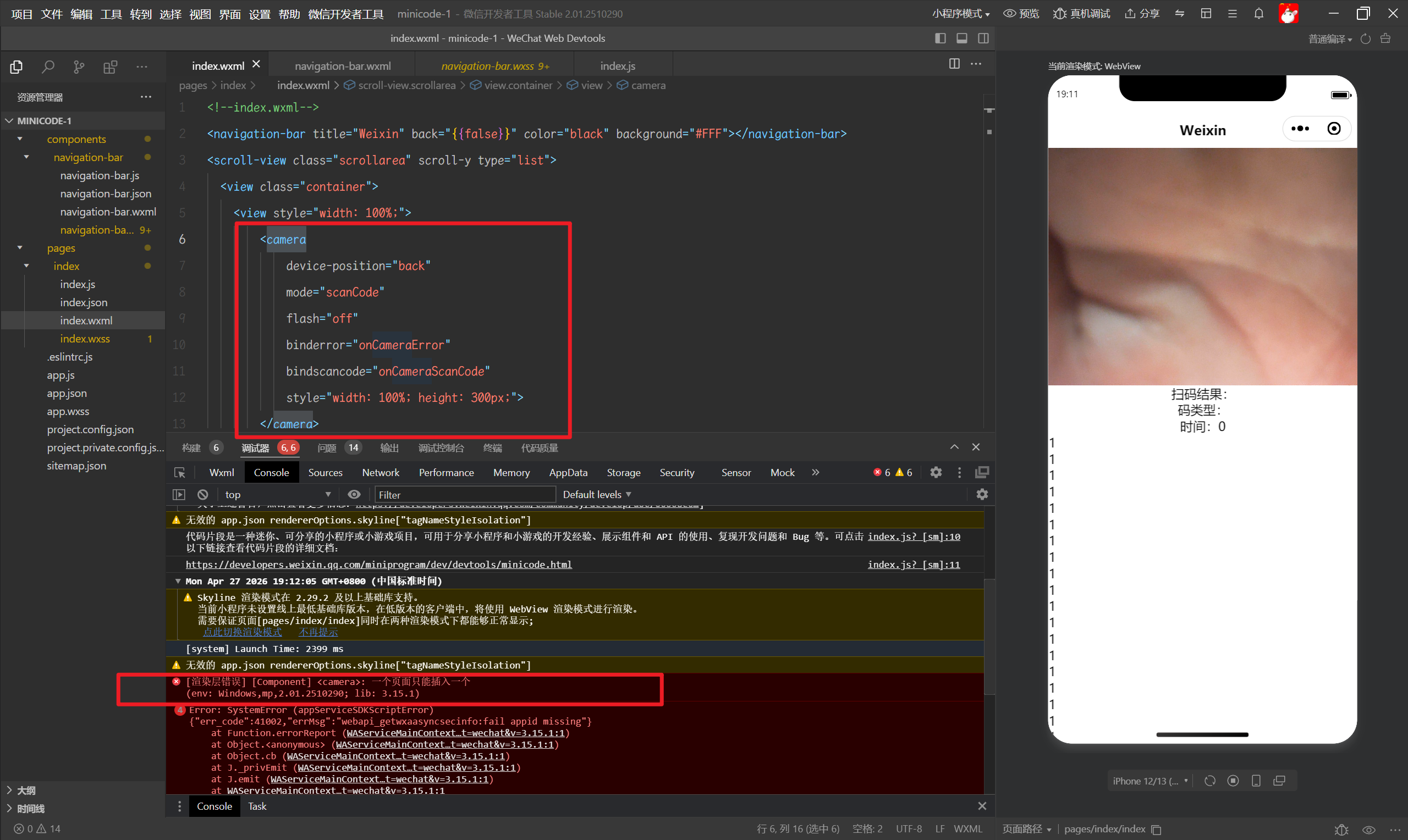The image size is (1408, 840).
Task: Click the mini program capsule menu dots
Action: click(1300, 129)
